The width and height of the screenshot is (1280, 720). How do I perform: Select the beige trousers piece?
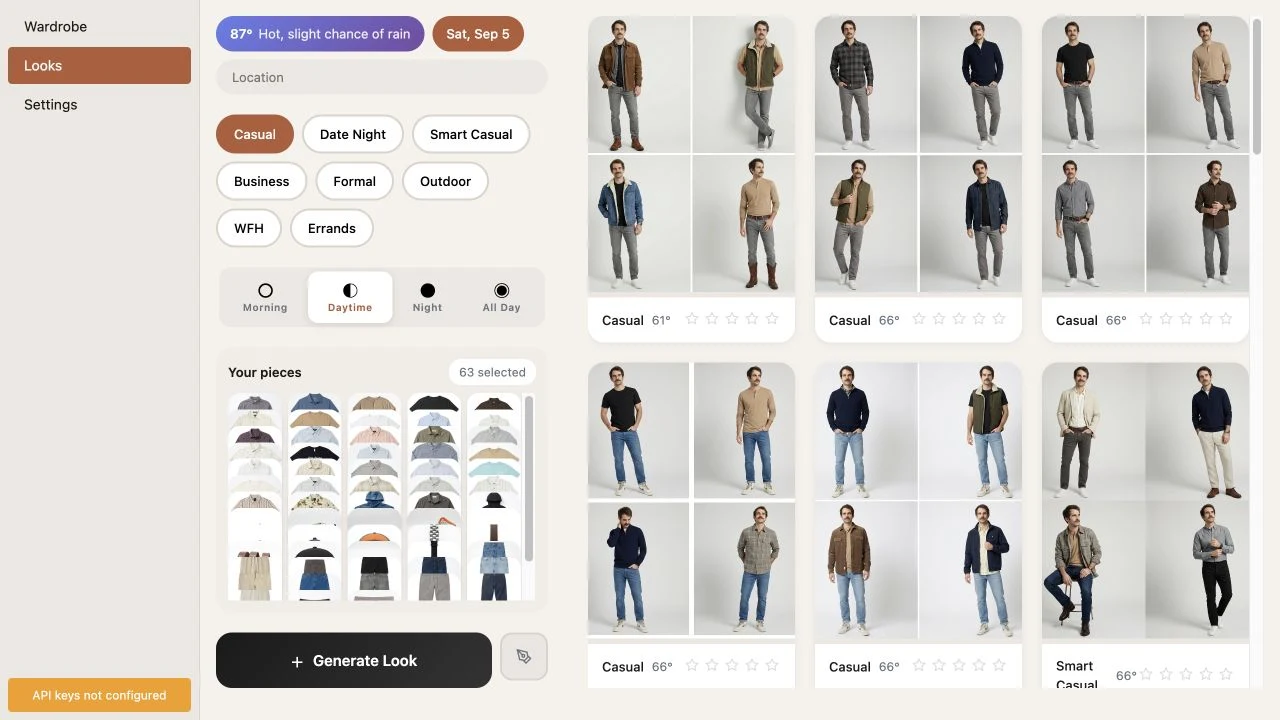[254, 575]
